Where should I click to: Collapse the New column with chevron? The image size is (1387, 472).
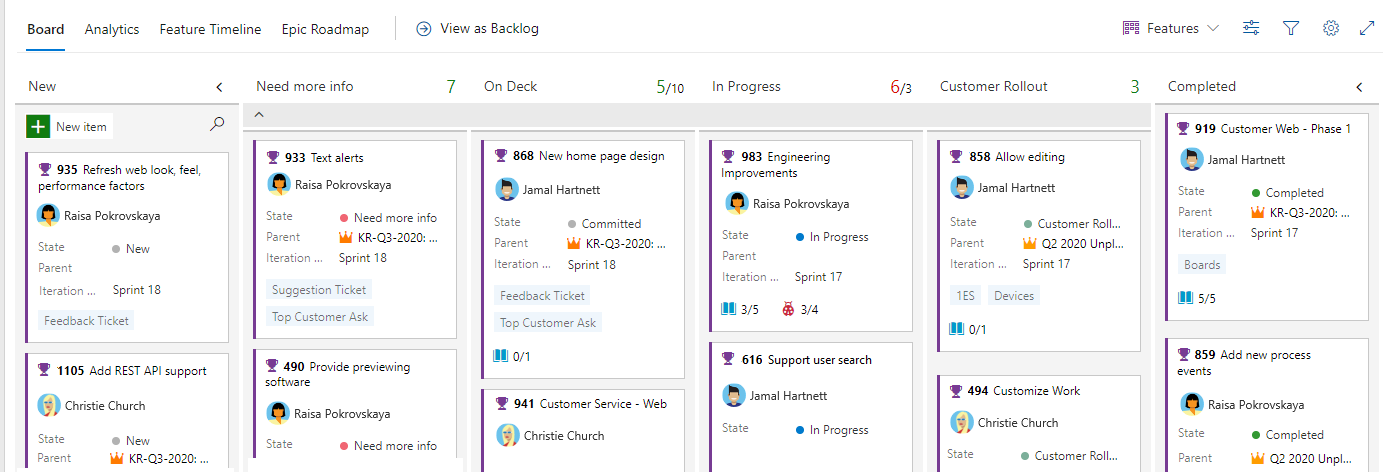[x=220, y=87]
